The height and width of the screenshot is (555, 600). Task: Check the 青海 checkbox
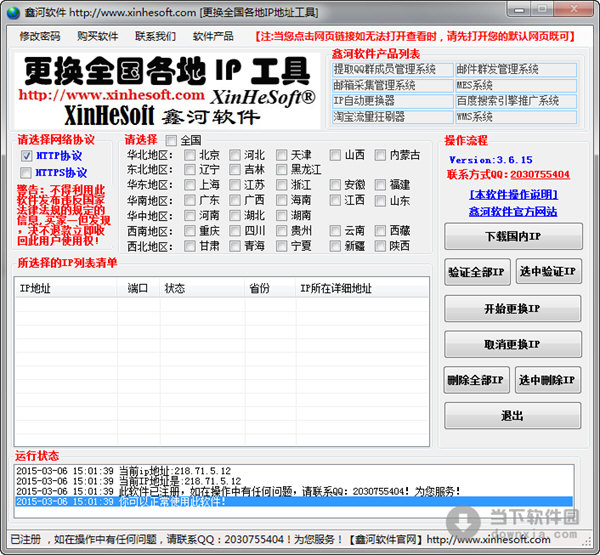pyautogui.click(x=235, y=246)
